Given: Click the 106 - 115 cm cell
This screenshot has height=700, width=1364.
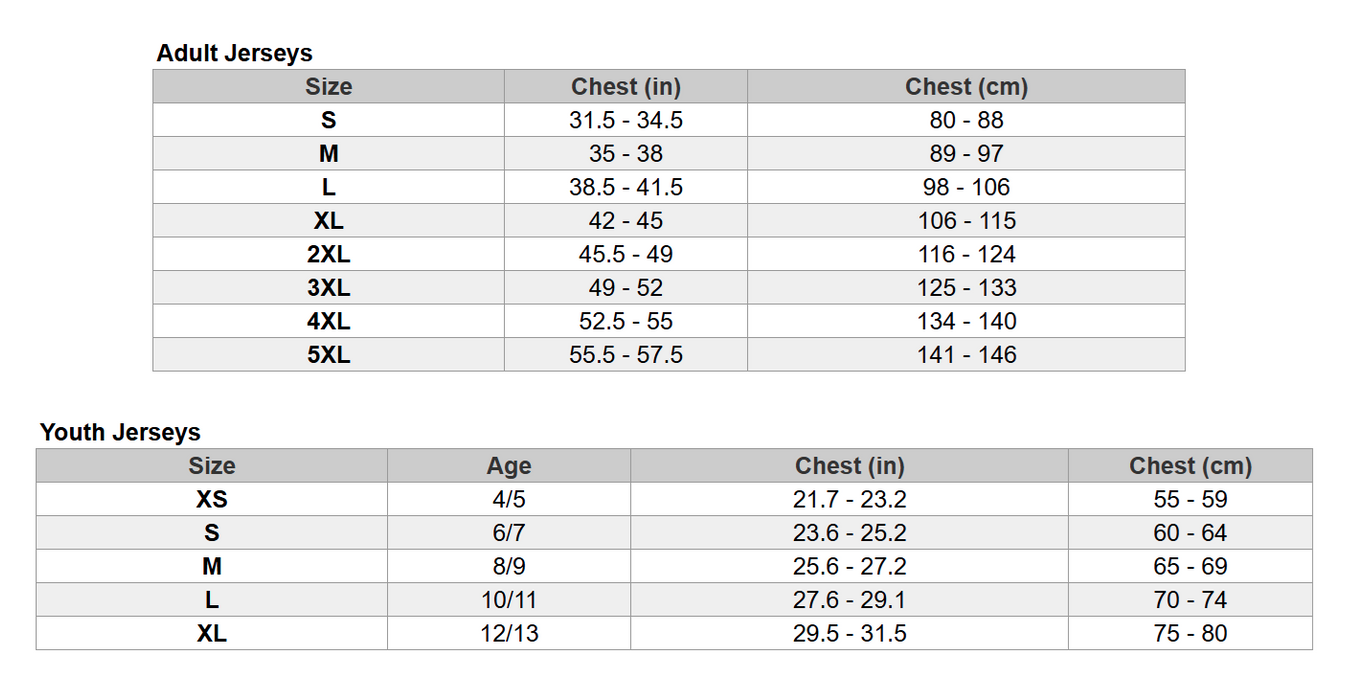Looking at the screenshot, I should pos(966,221).
